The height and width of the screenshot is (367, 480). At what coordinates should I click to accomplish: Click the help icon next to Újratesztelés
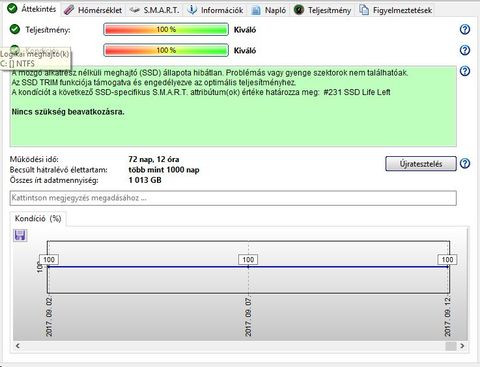click(465, 163)
